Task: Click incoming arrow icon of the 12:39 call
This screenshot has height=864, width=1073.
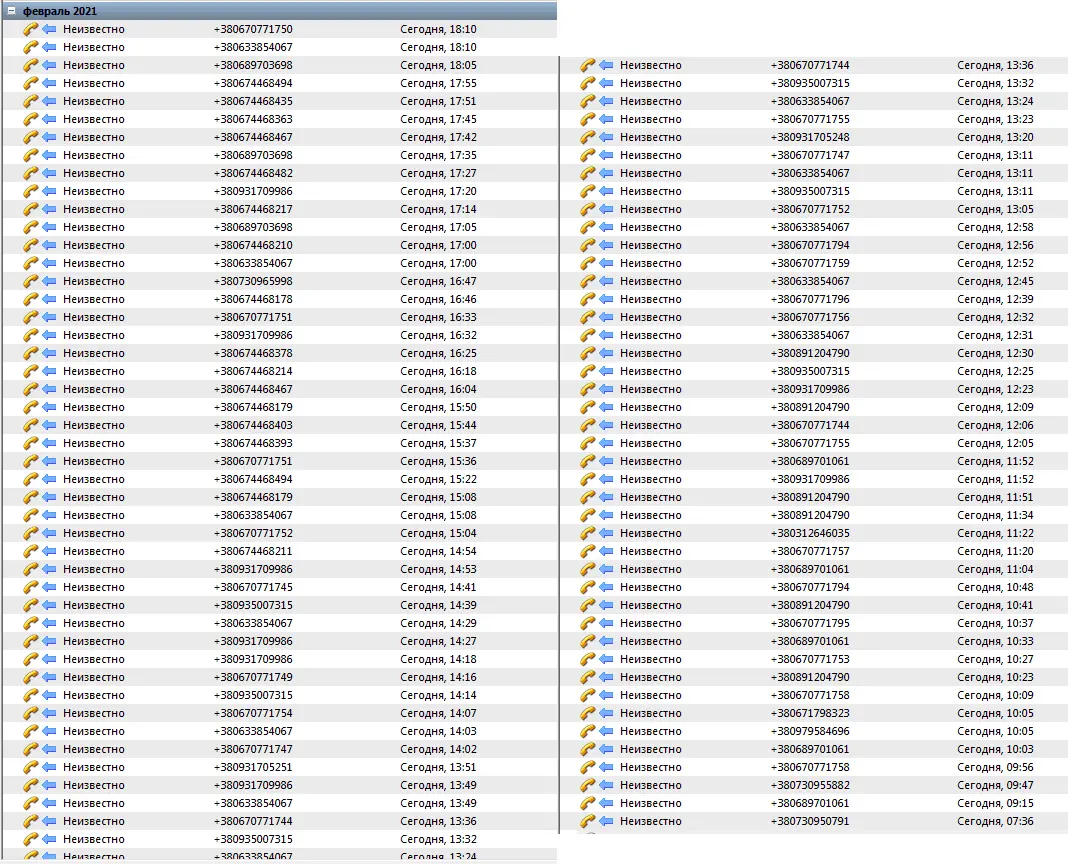Action: [x=606, y=299]
